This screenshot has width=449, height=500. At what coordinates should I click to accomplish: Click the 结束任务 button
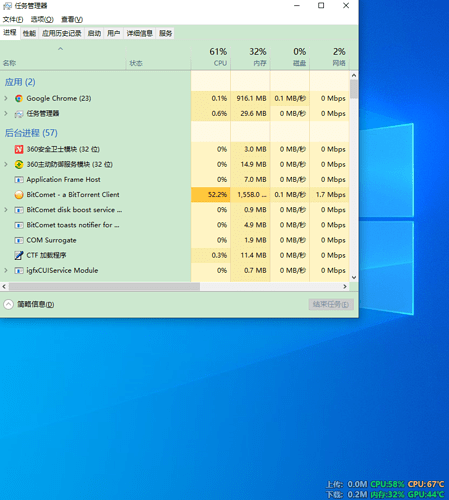pos(331,304)
